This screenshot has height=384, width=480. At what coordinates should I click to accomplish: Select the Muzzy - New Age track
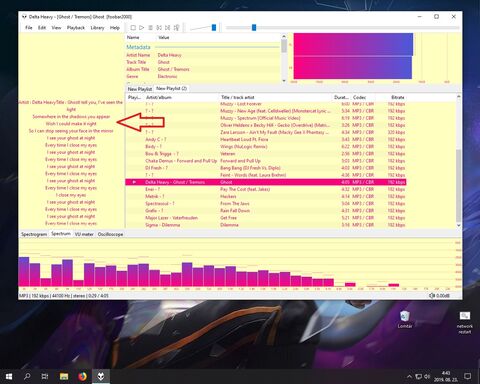coord(266,111)
